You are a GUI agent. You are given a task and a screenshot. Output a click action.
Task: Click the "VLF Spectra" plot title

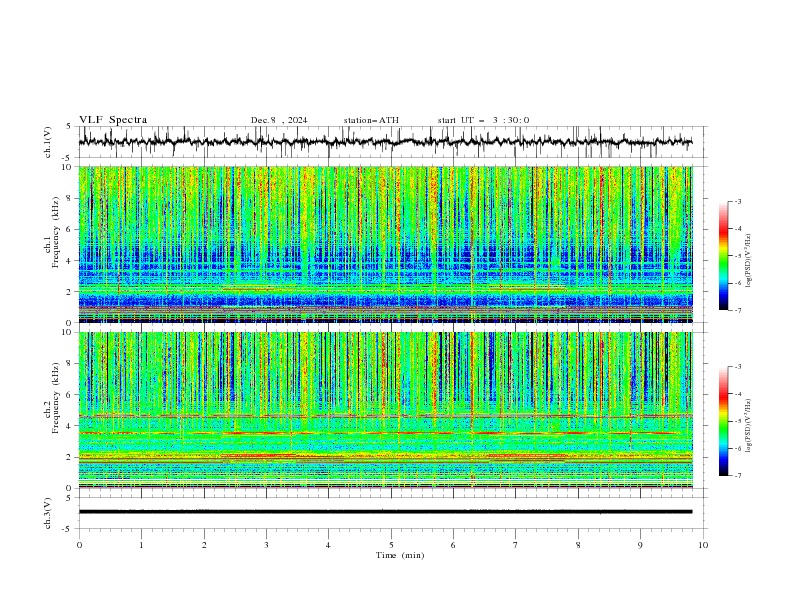113,120
